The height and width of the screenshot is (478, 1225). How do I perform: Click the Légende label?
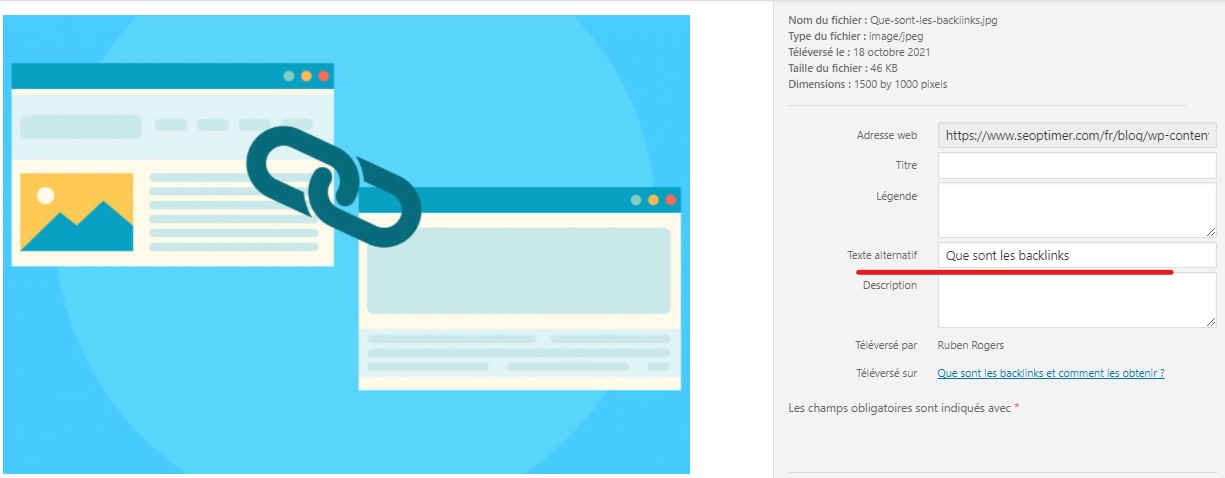click(x=896, y=196)
